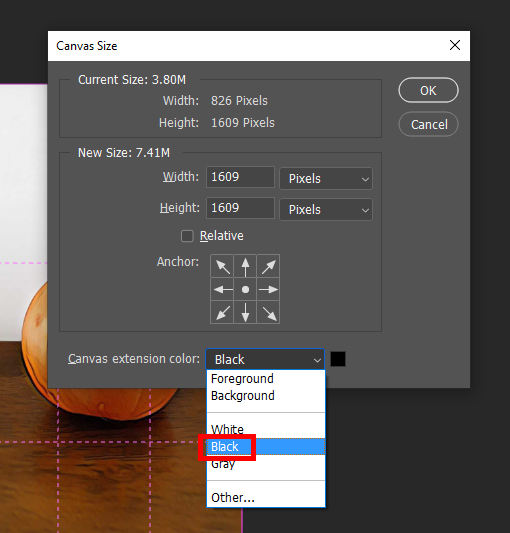
Task: Enable the Relative checkbox
Action: click(x=187, y=236)
